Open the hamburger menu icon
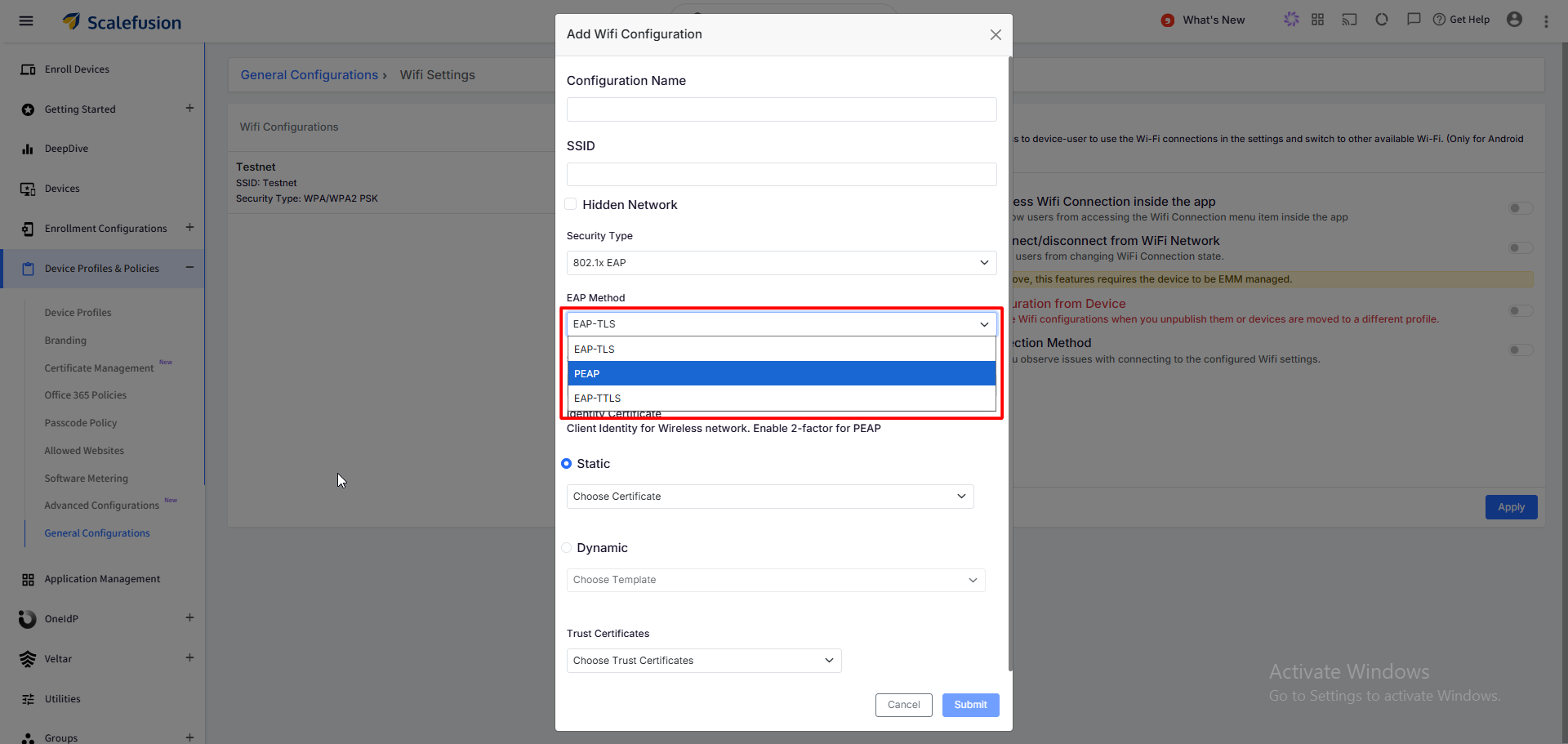Screen dimensions: 1568x744 [x=26, y=21]
